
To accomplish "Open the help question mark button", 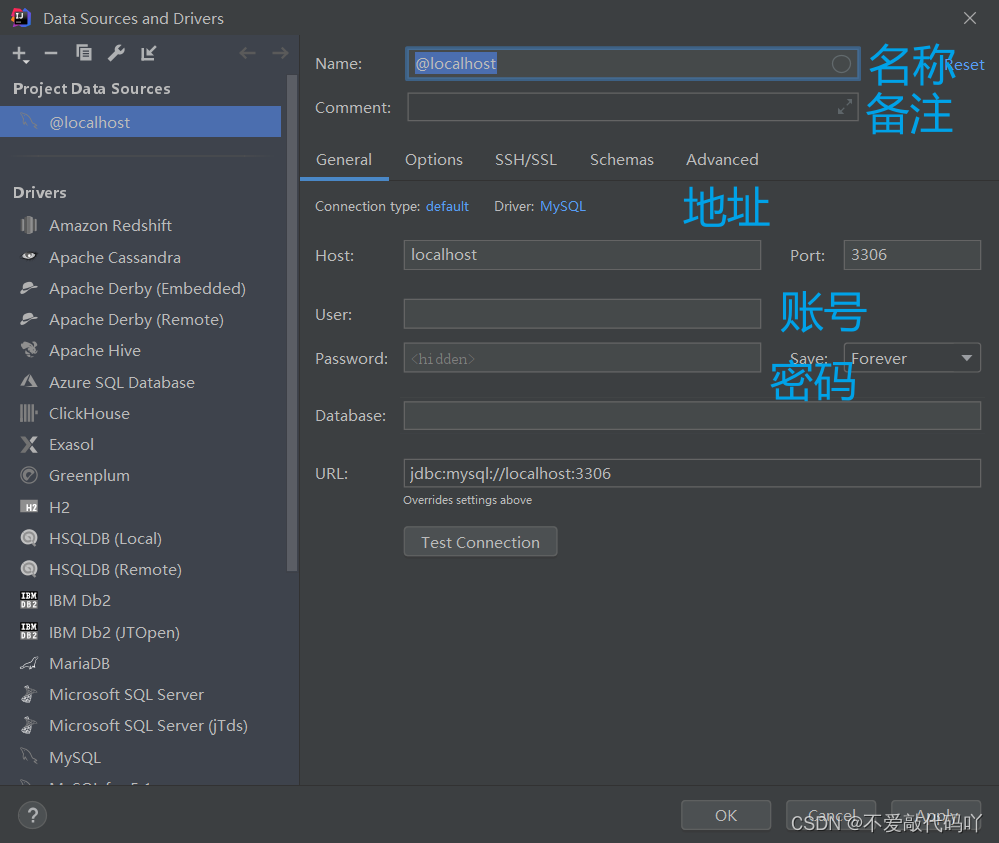I will (32, 815).
